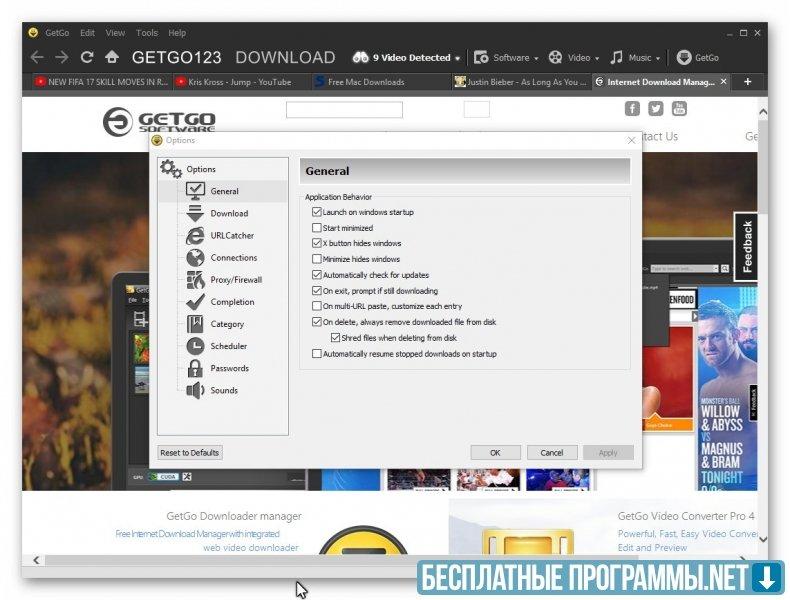Go forward with the forward arrow
This screenshot has height=600, width=790.
tap(61, 57)
